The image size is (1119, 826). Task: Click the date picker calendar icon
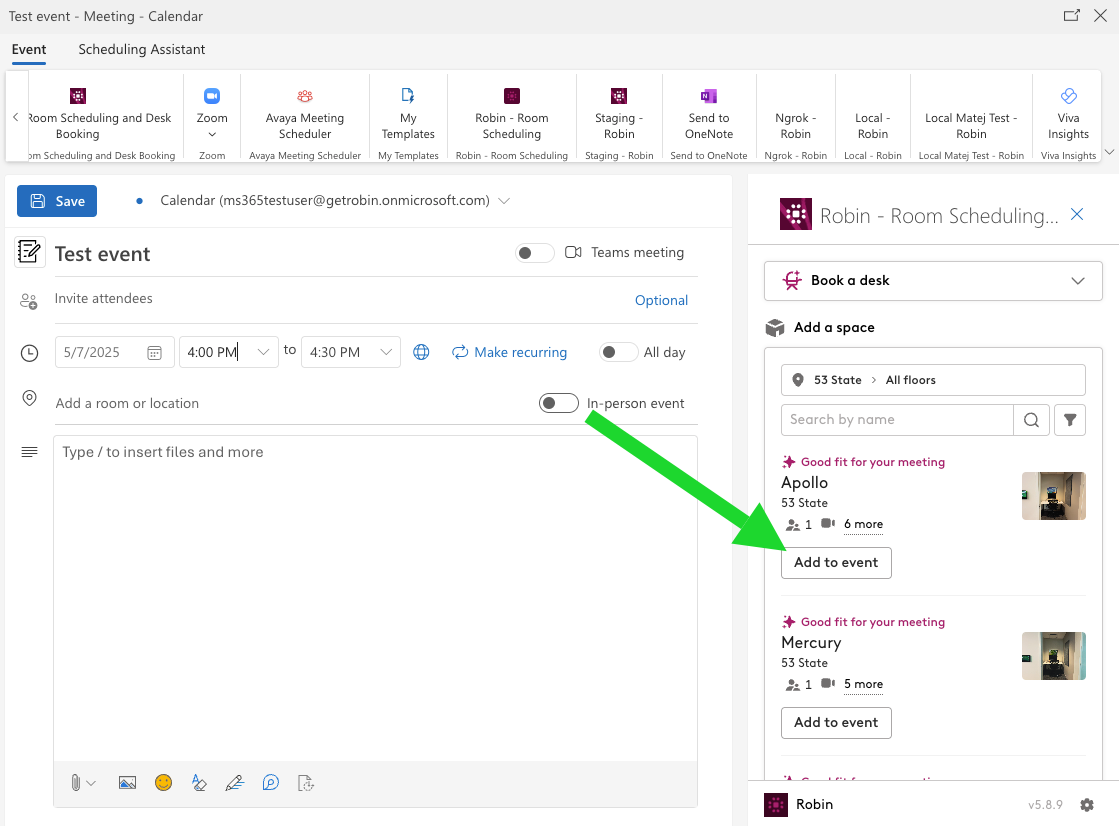click(x=154, y=353)
